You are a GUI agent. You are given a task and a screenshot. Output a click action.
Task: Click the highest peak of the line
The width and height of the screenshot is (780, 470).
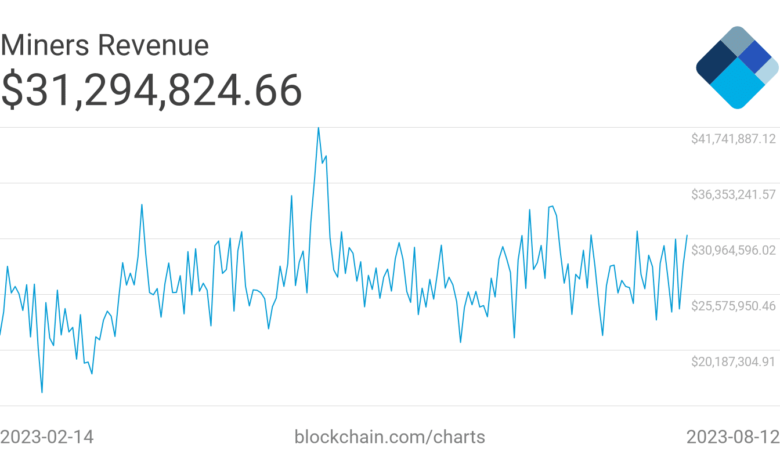click(x=318, y=128)
